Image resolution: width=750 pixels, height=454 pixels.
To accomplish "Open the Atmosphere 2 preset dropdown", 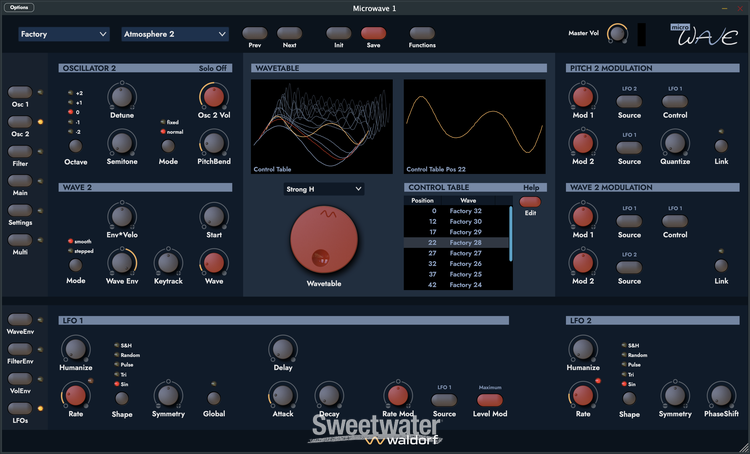I will tap(175, 34).
